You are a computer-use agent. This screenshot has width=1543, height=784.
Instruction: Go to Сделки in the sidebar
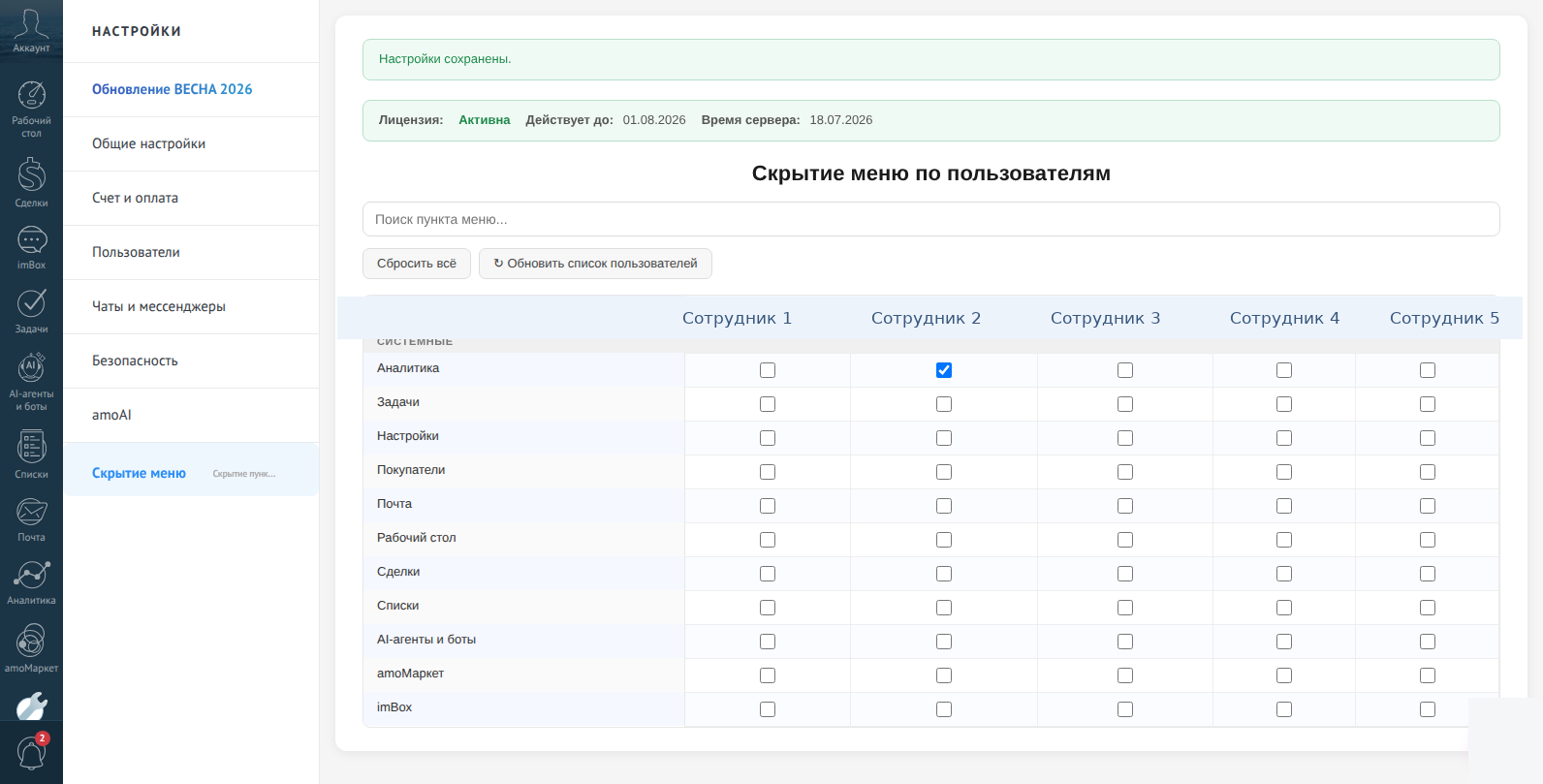click(x=31, y=182)
